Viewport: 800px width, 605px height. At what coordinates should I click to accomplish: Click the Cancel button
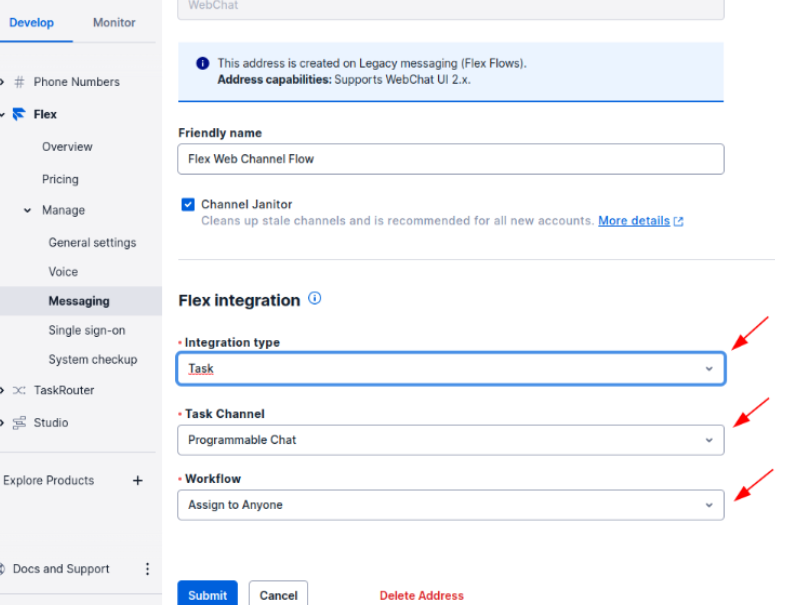click(279, 594)
